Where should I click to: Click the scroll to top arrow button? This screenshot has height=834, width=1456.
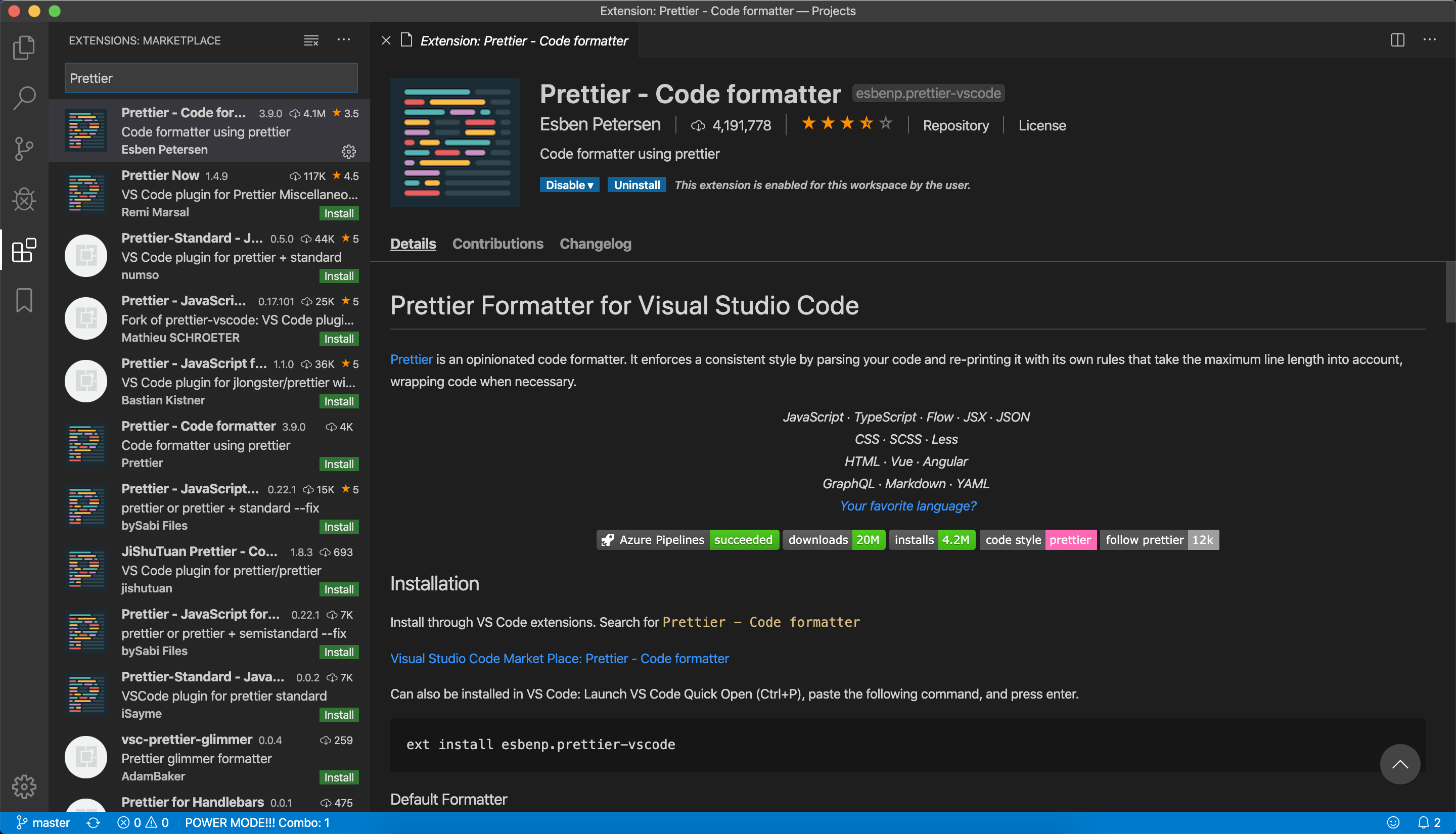tap(1399, 764)
